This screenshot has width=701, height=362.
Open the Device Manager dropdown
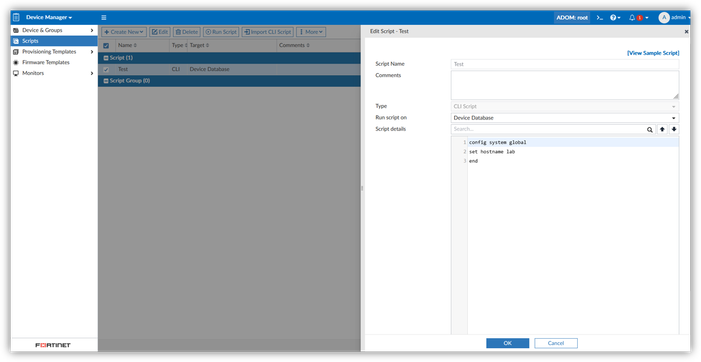tap(49, 17)
